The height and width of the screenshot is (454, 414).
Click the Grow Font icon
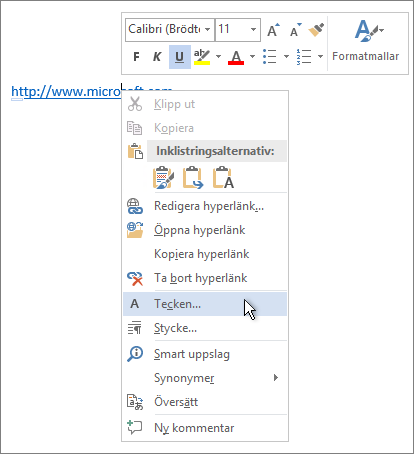click(x=273, y=30)
